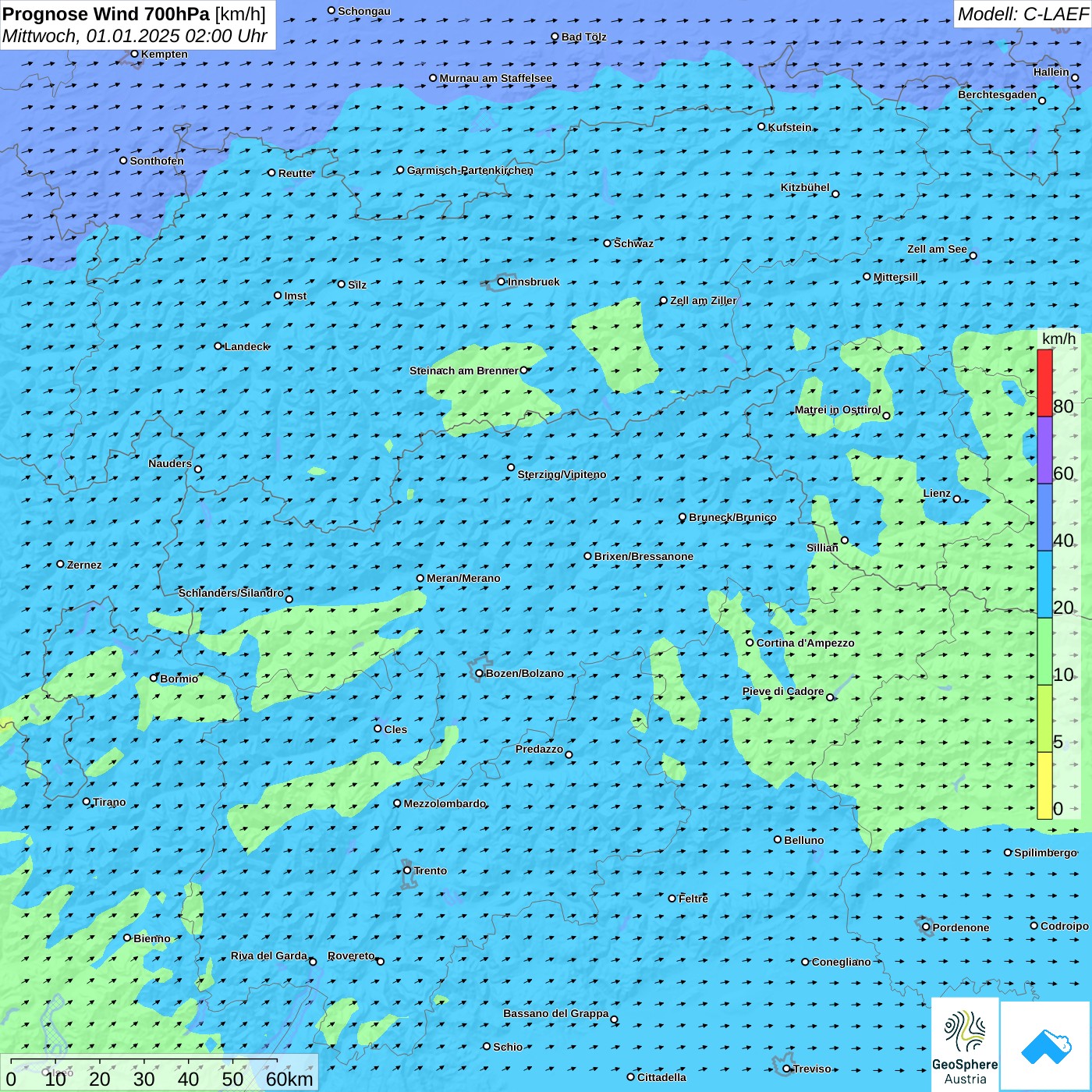This screenshot has width=1092, height=1092.
Task: Click the Bozen/Bolzano city marker
Action: coord(480,673)
